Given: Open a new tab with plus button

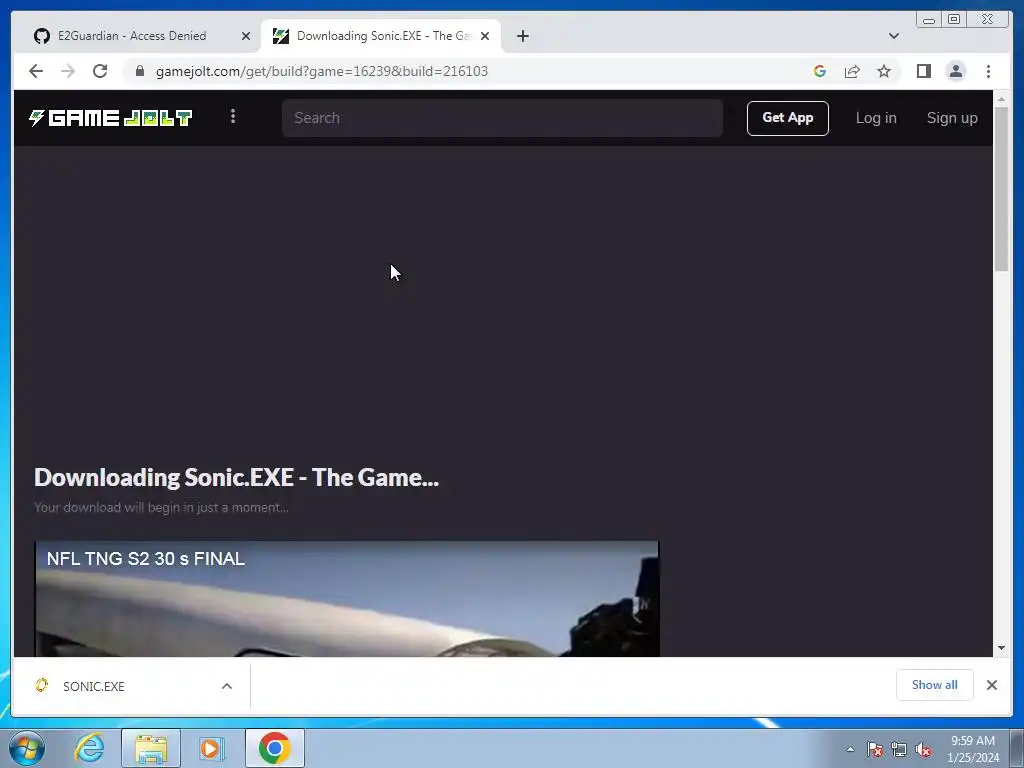Looking at the screenshot, I should coord(523,36).
